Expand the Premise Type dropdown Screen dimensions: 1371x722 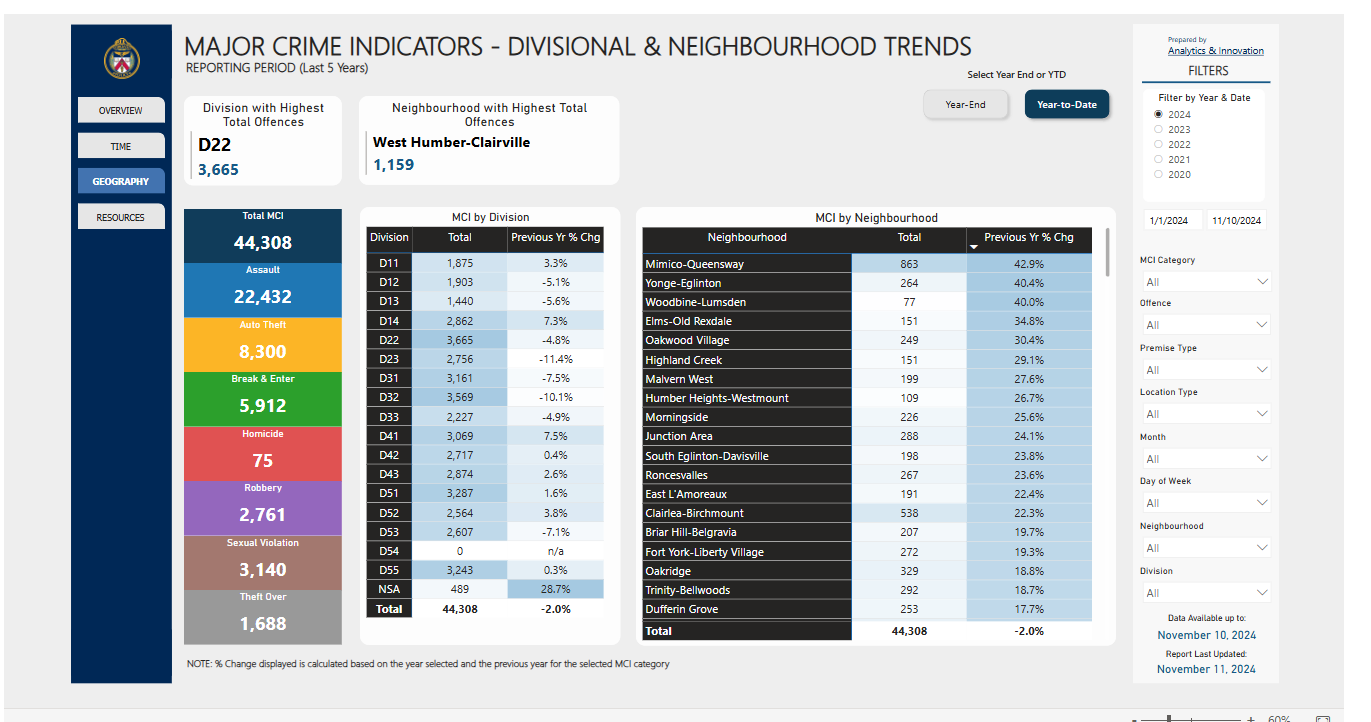click(x=1205, y=370)
